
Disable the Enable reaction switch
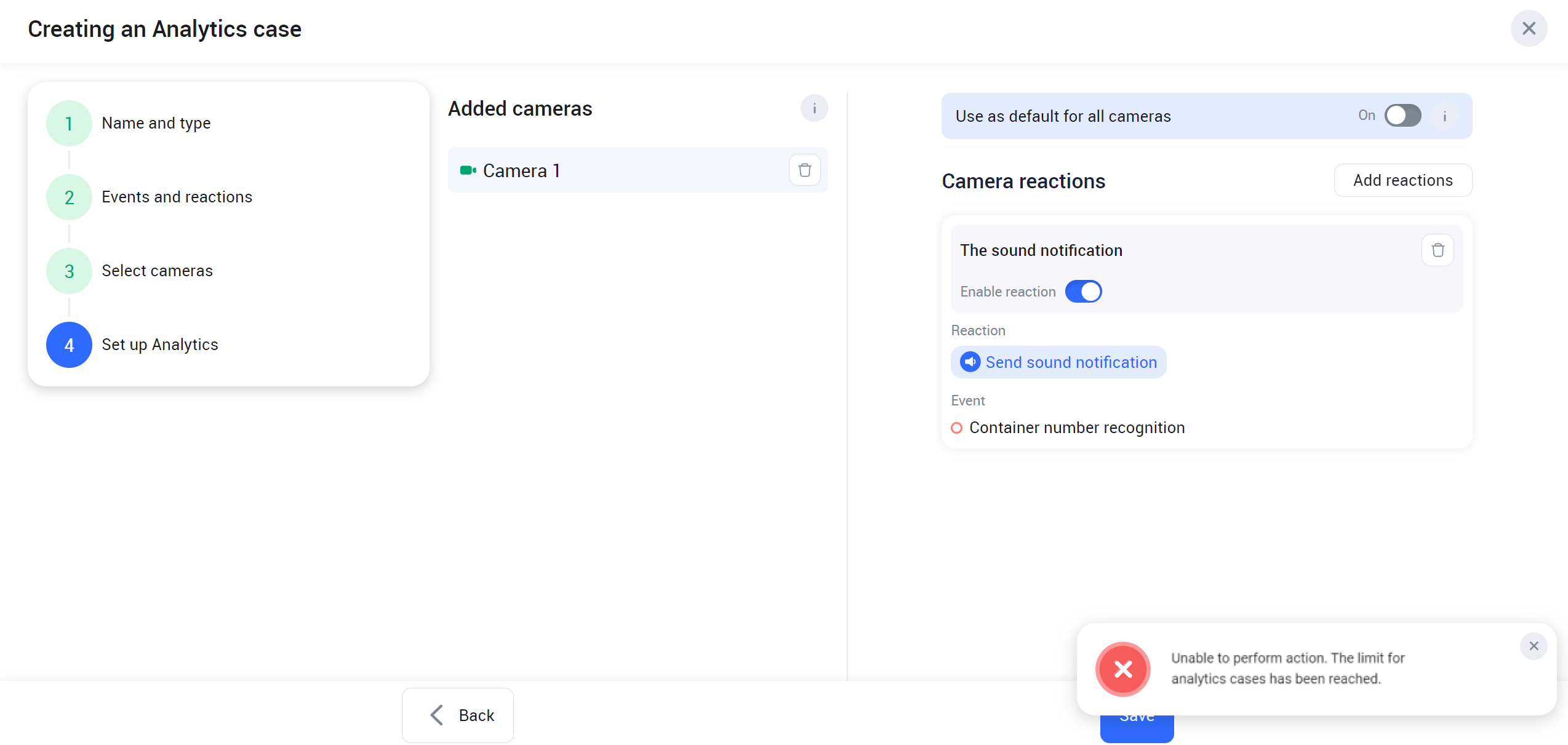coord(1083,292)
